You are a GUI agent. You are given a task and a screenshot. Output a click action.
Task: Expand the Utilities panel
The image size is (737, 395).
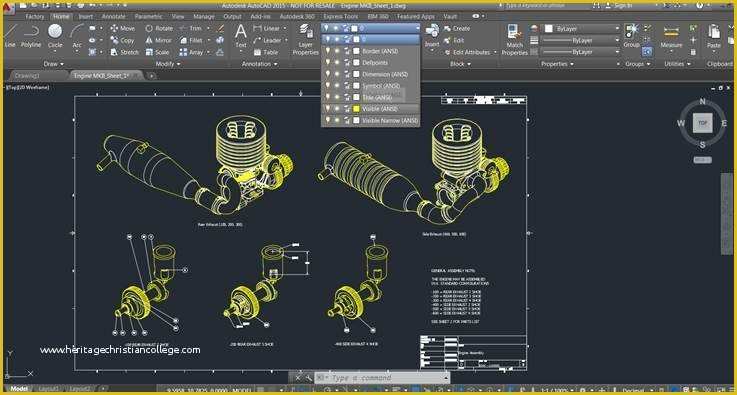coord(677,63)
